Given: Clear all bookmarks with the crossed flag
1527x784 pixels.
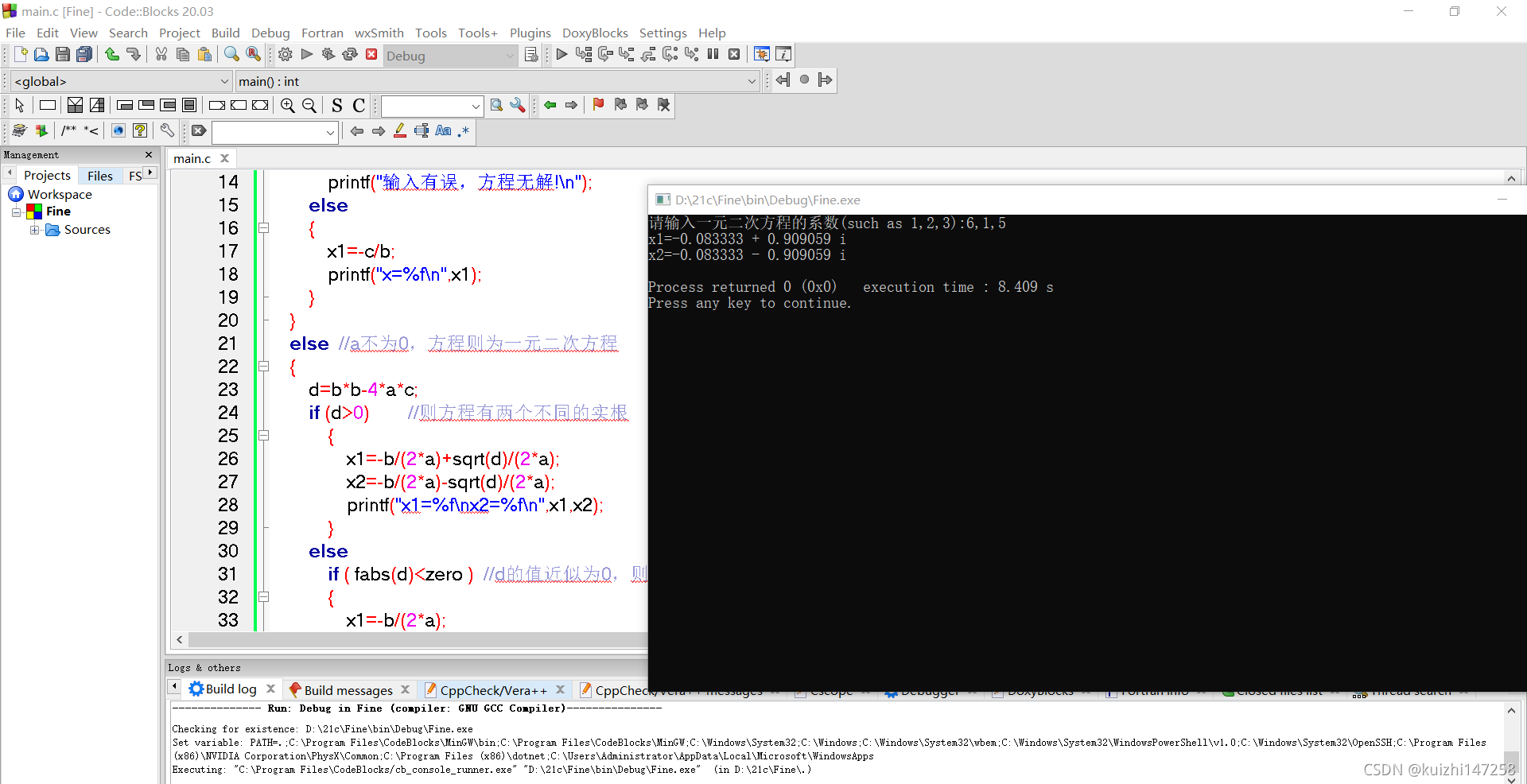Looking at the screenshot, I should (663, 105).
